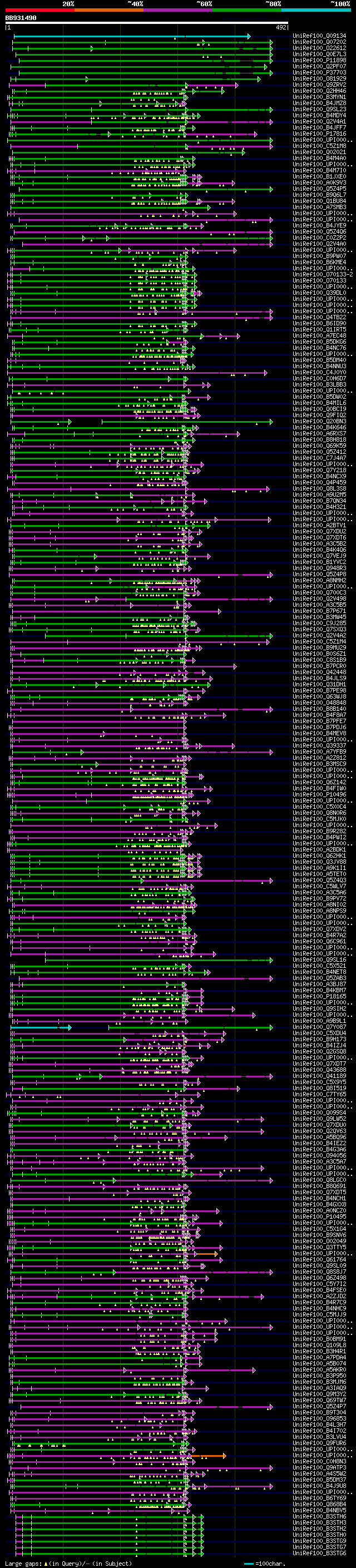Viewport: 356px width, 1568px height.
Task: Open hit UniRef100_O22612
Action: [x=319, y=48]
